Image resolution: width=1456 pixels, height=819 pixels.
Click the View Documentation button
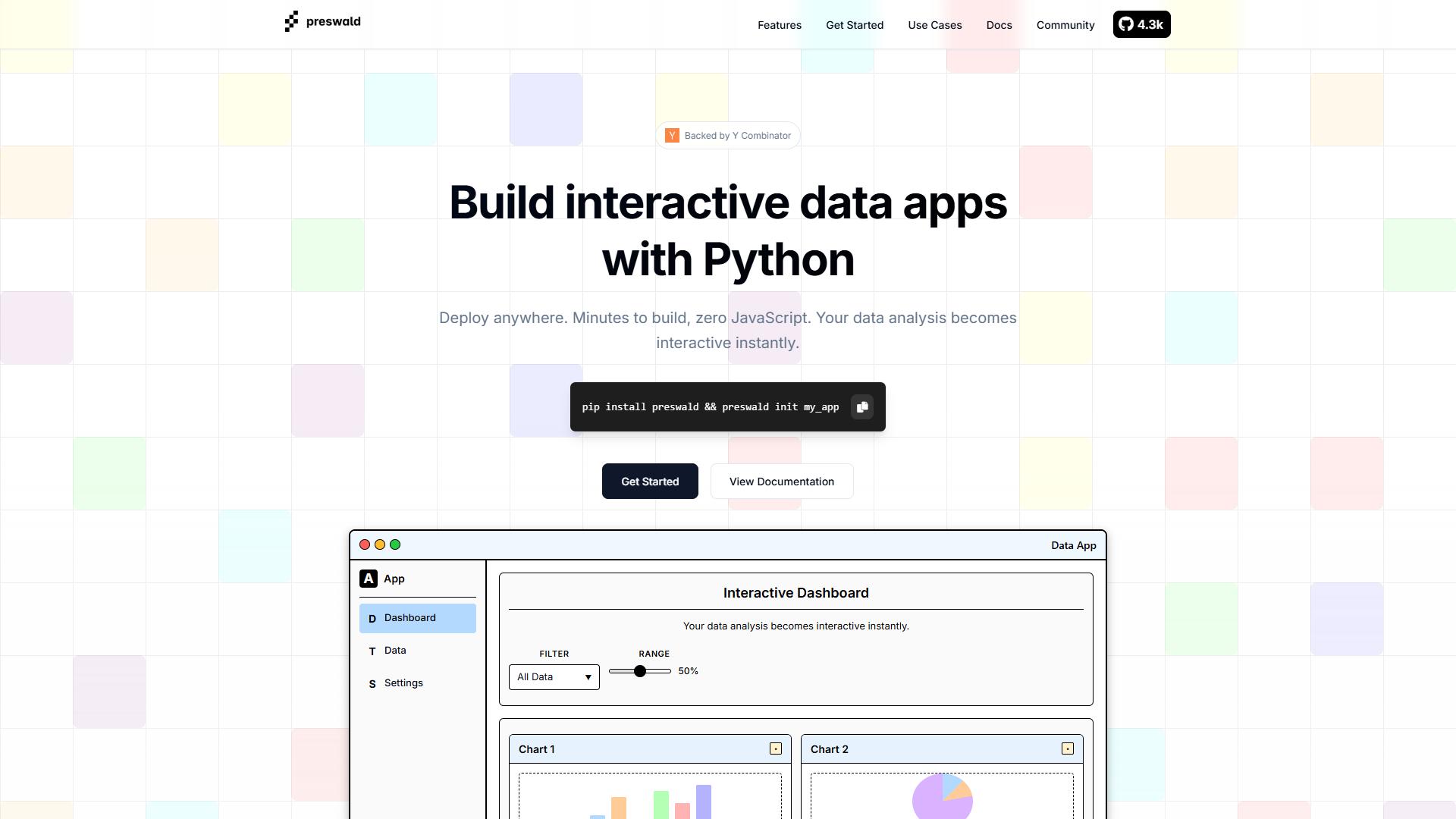782,482
